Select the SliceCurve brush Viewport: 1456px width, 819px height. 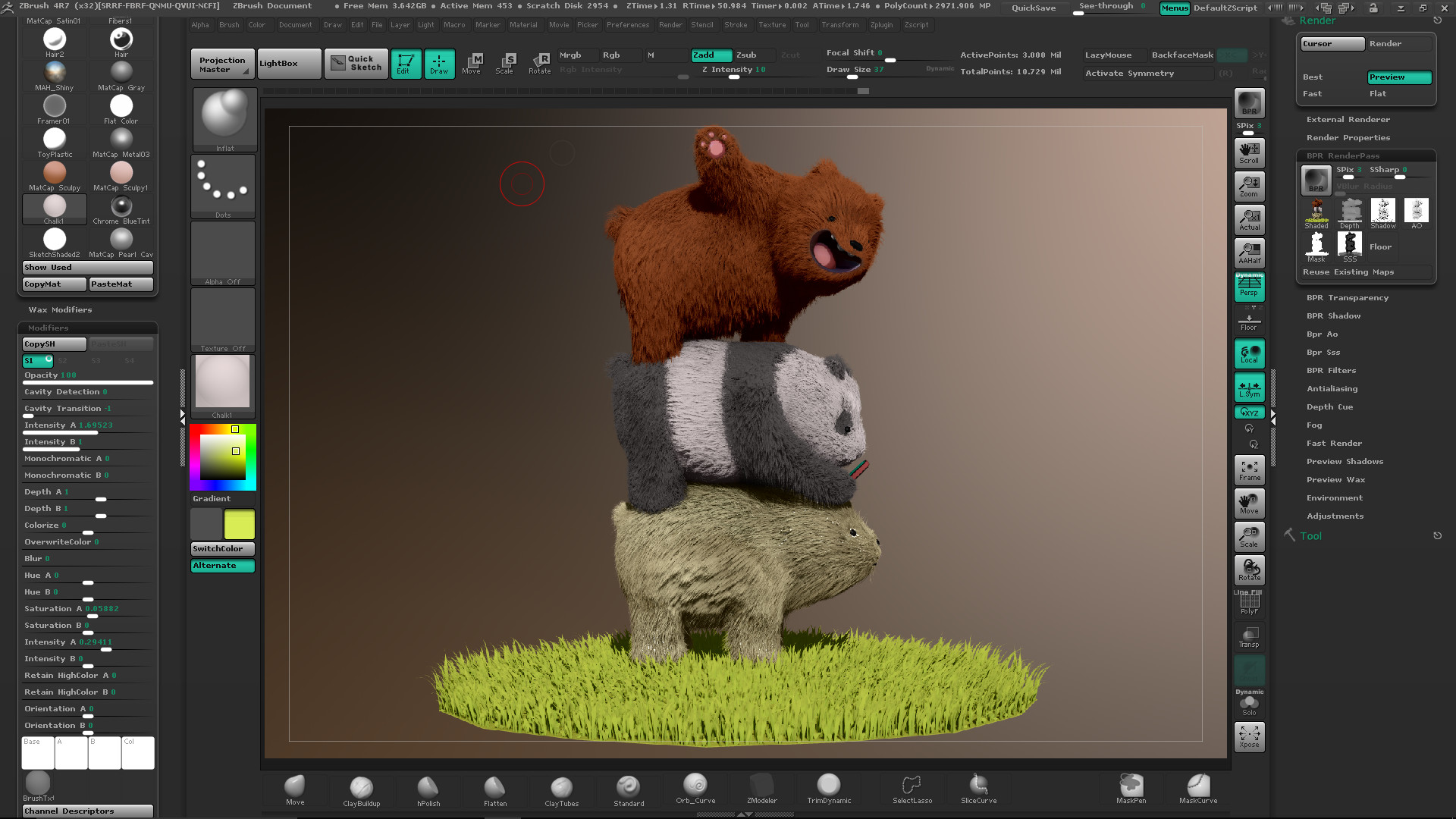tap(979, 789)
